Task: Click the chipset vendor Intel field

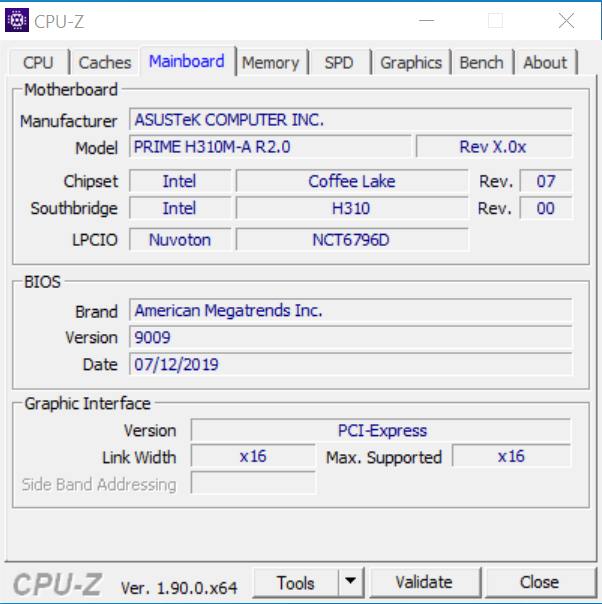Action: pos(180,181)
